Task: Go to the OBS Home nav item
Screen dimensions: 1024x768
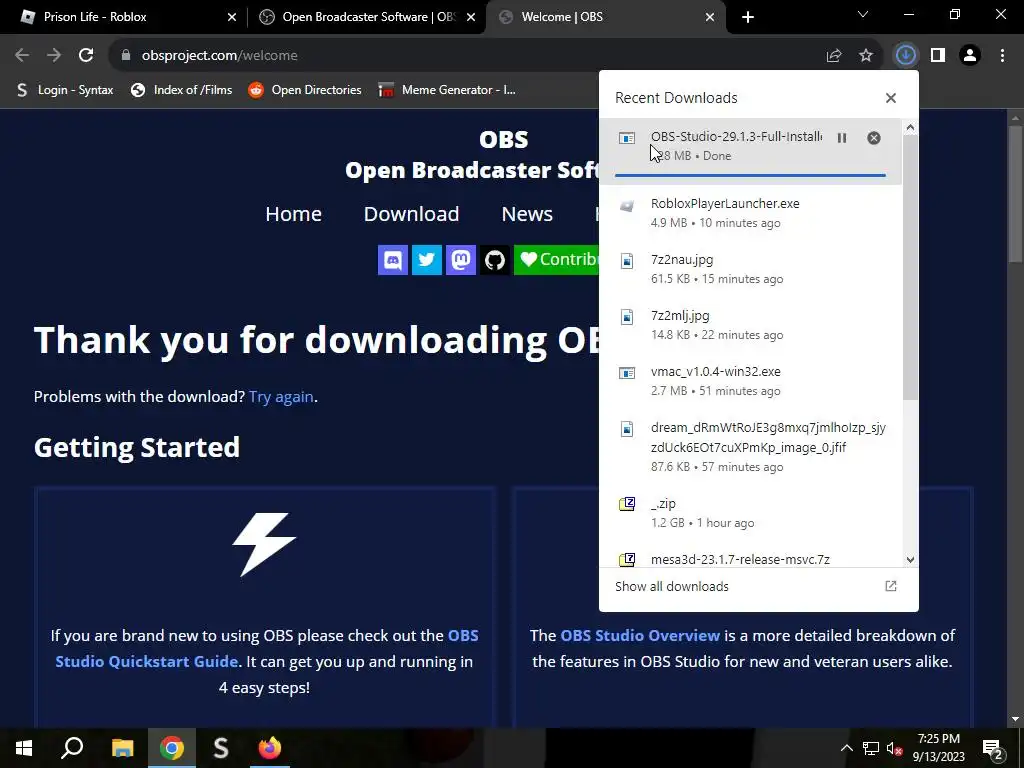Action: click(293, 214)
